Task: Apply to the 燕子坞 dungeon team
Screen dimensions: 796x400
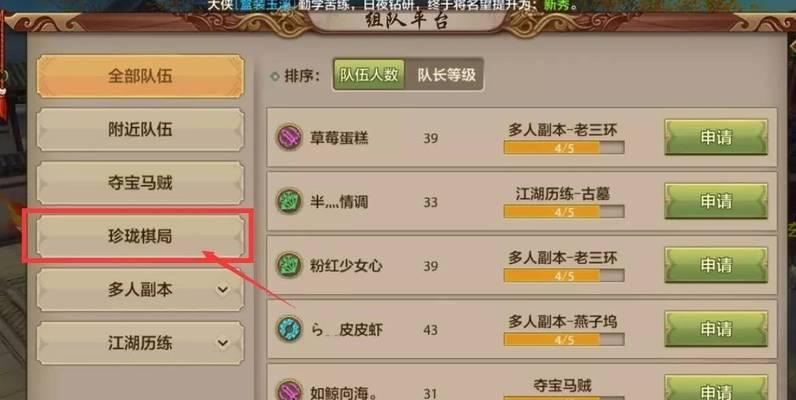Action: [716, 329]
